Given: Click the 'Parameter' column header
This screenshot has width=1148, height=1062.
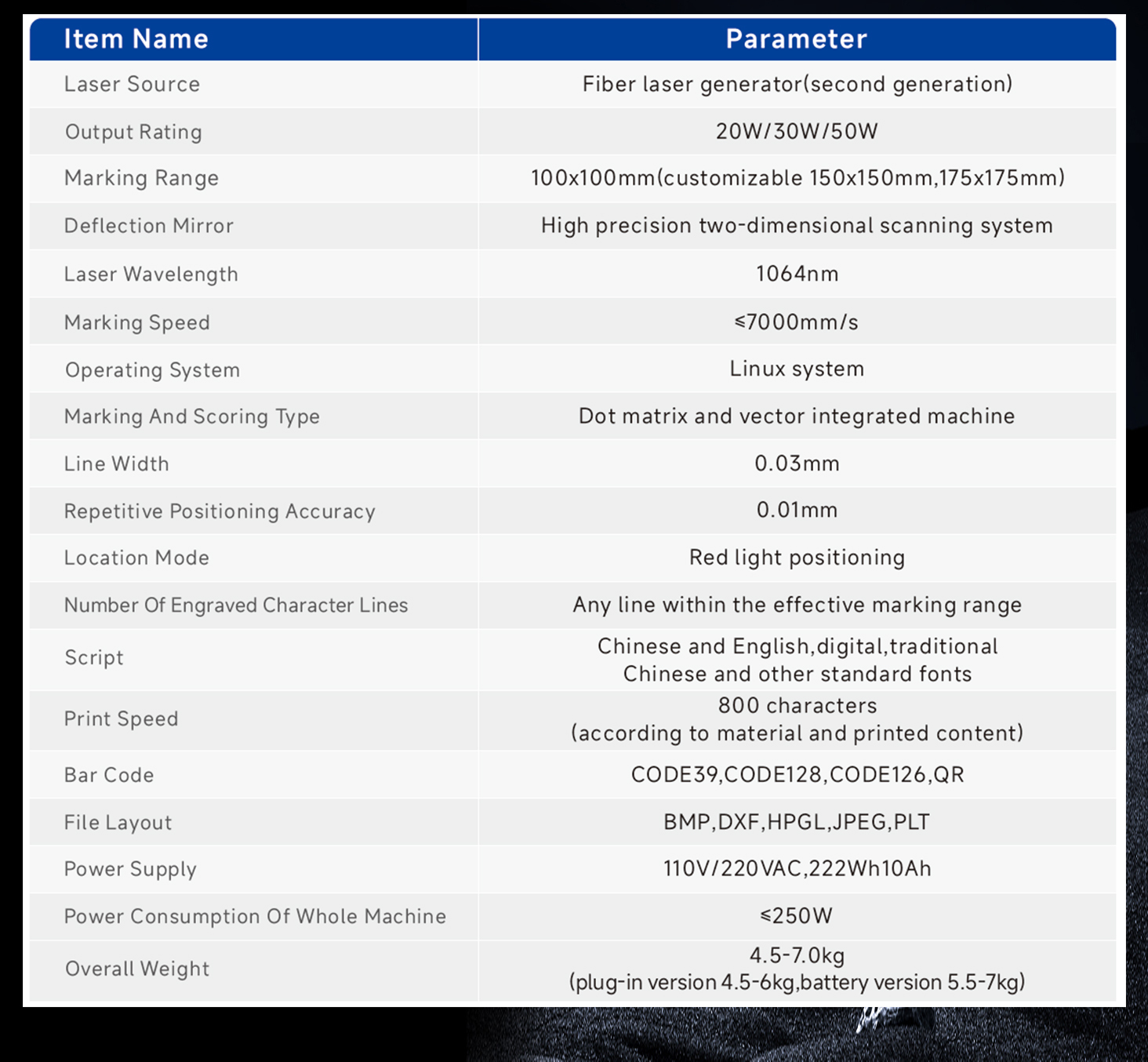Looking at the screenshot, I should point(796,38).
